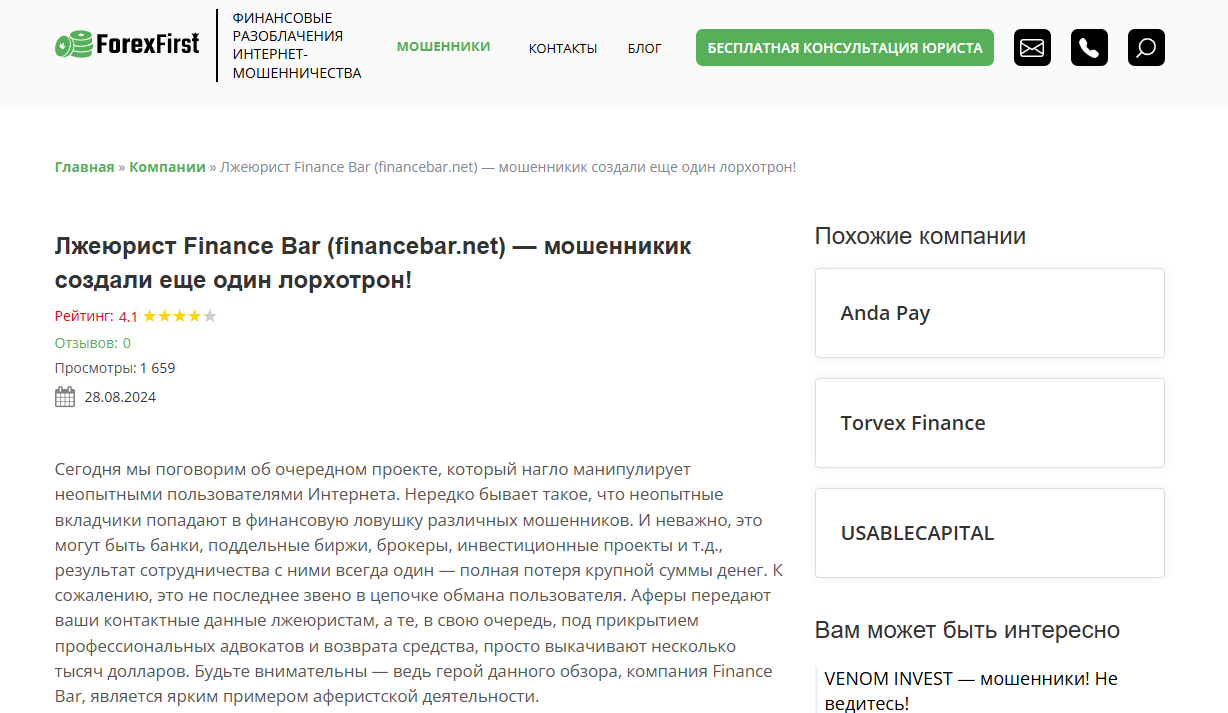Open the МОШЕННИКИ menu item
1228x713 pixels.
(444, 46)
